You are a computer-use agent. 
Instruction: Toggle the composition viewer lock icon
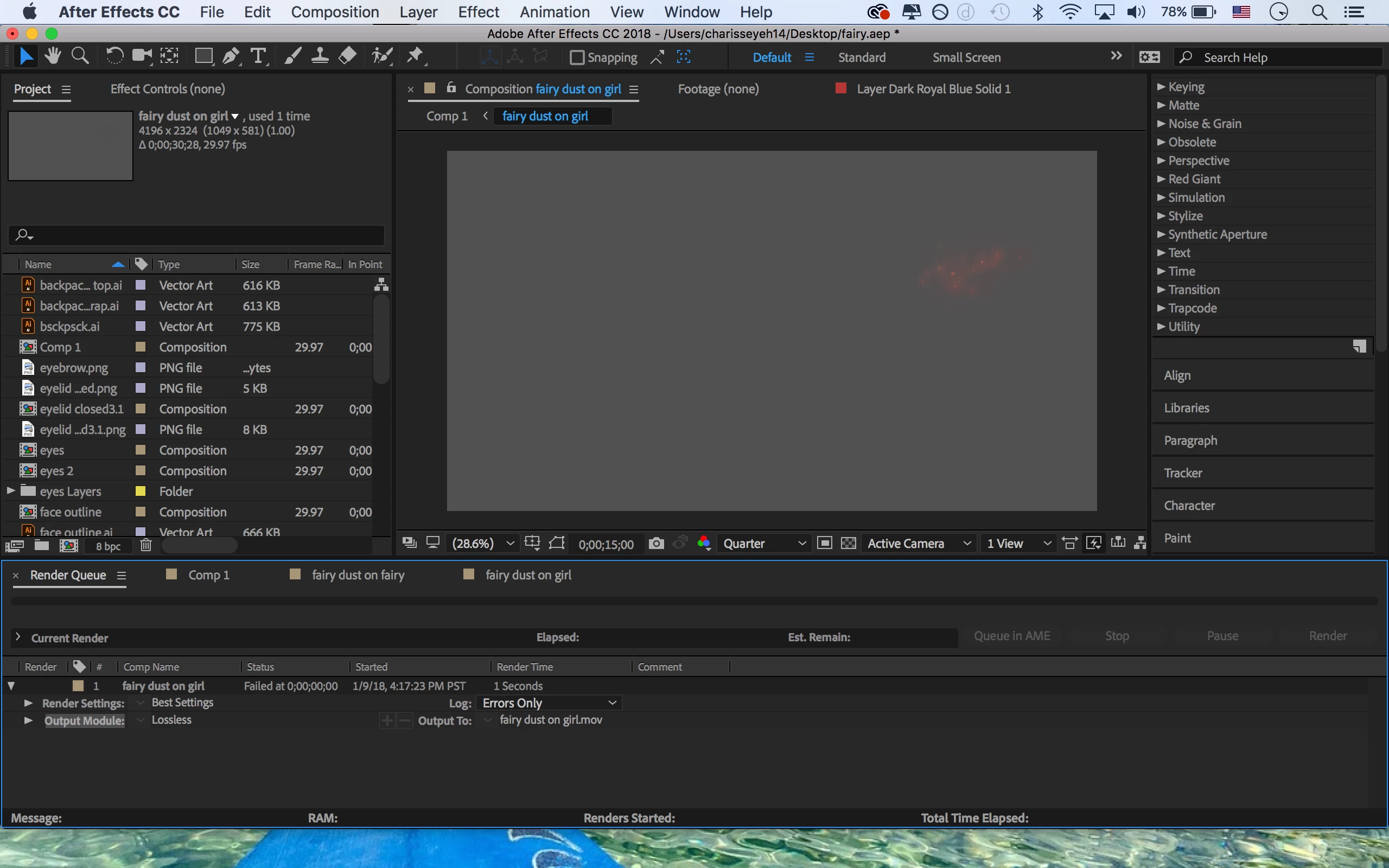[451, 88]
